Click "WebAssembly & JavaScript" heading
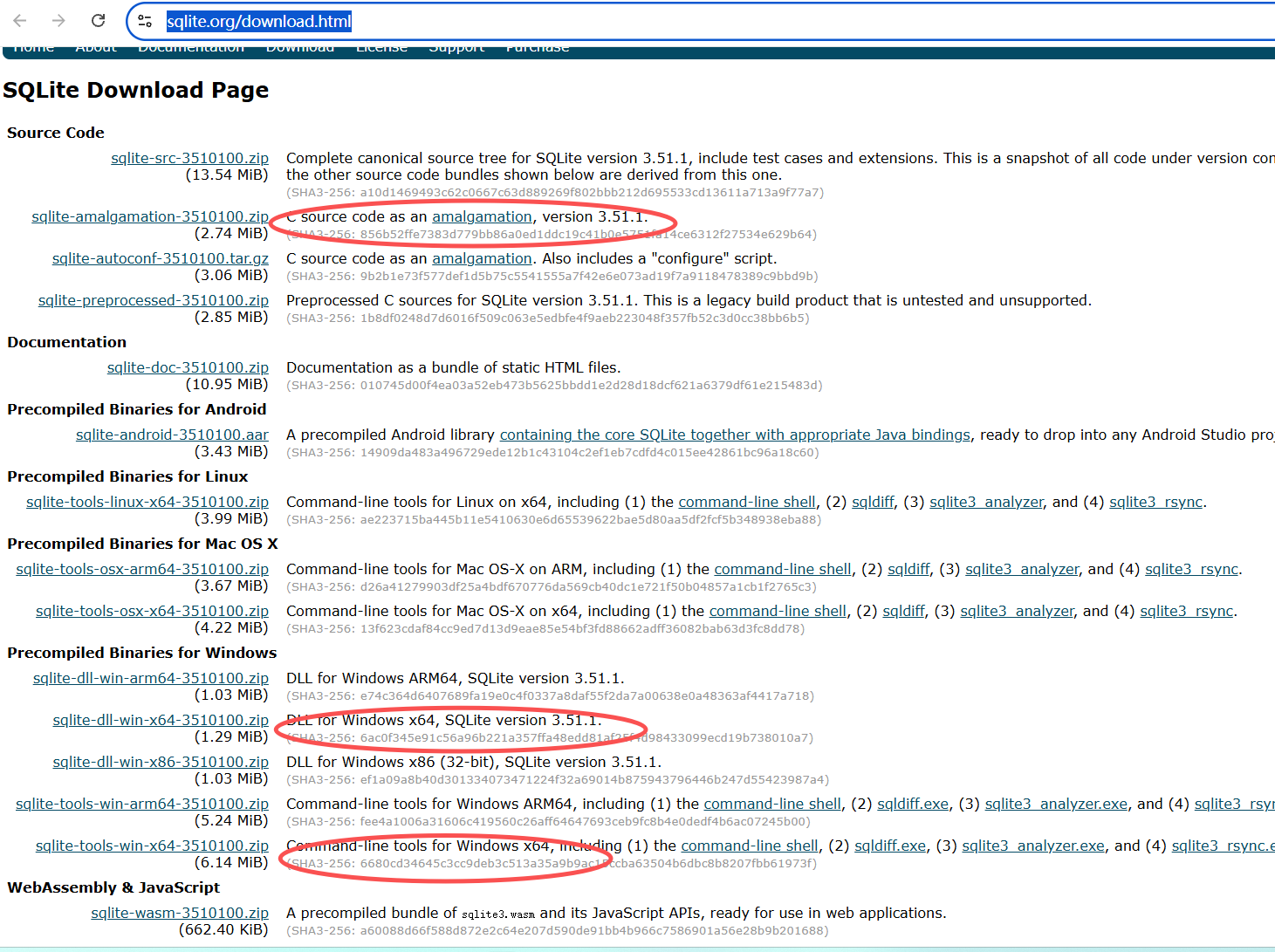Image resolution: width=1275 pixels, height=952 pixels. [x=113, y=887]
